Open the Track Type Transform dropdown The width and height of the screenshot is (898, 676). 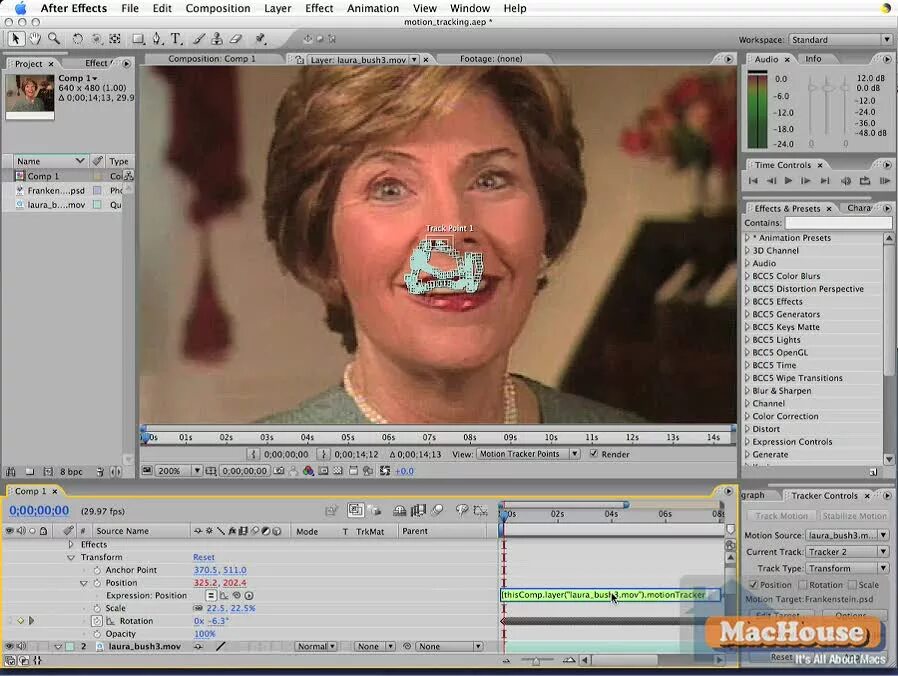(x=847, y=568)
